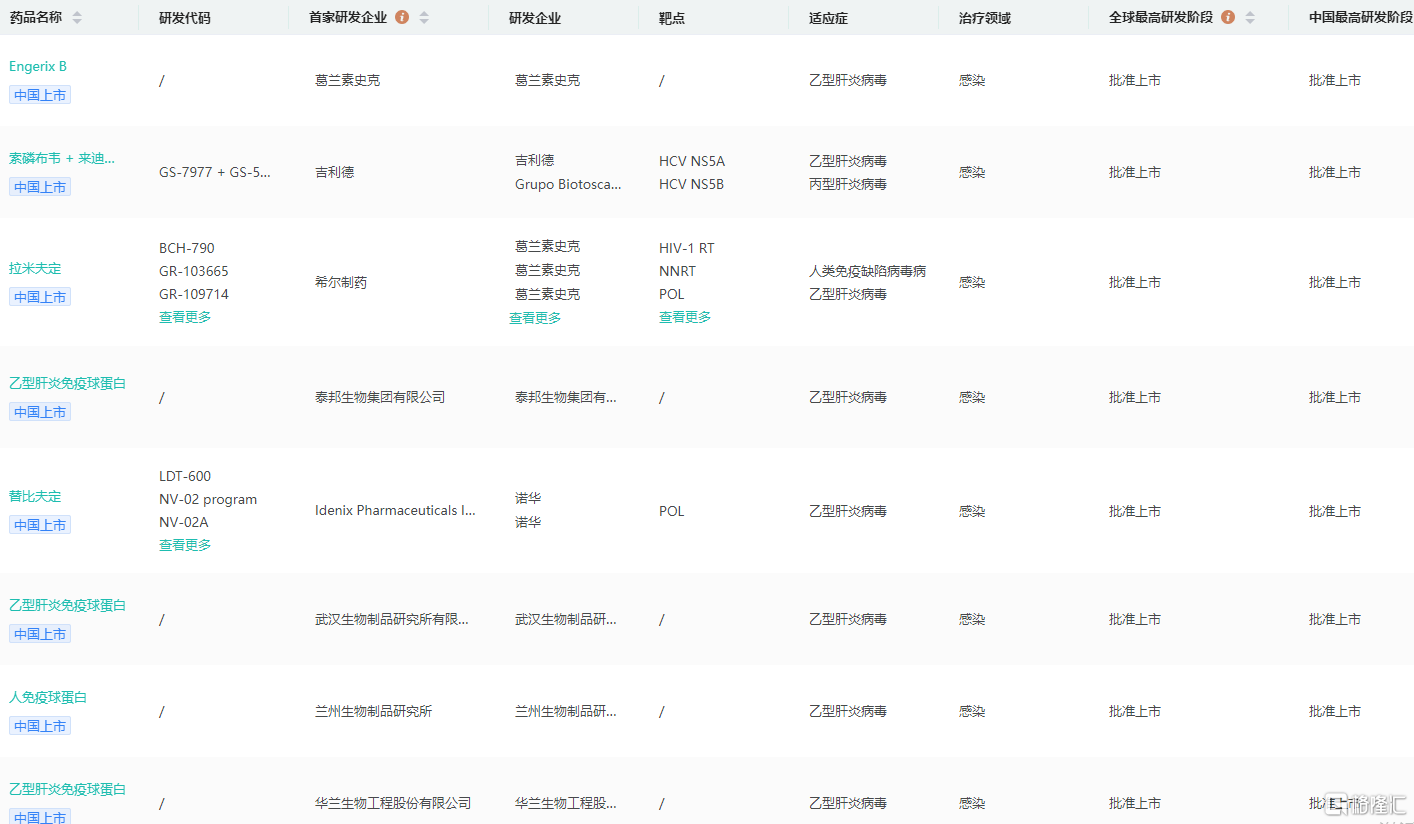Expand 查看更多 under 拉米夫定 靶点 list

685,317
